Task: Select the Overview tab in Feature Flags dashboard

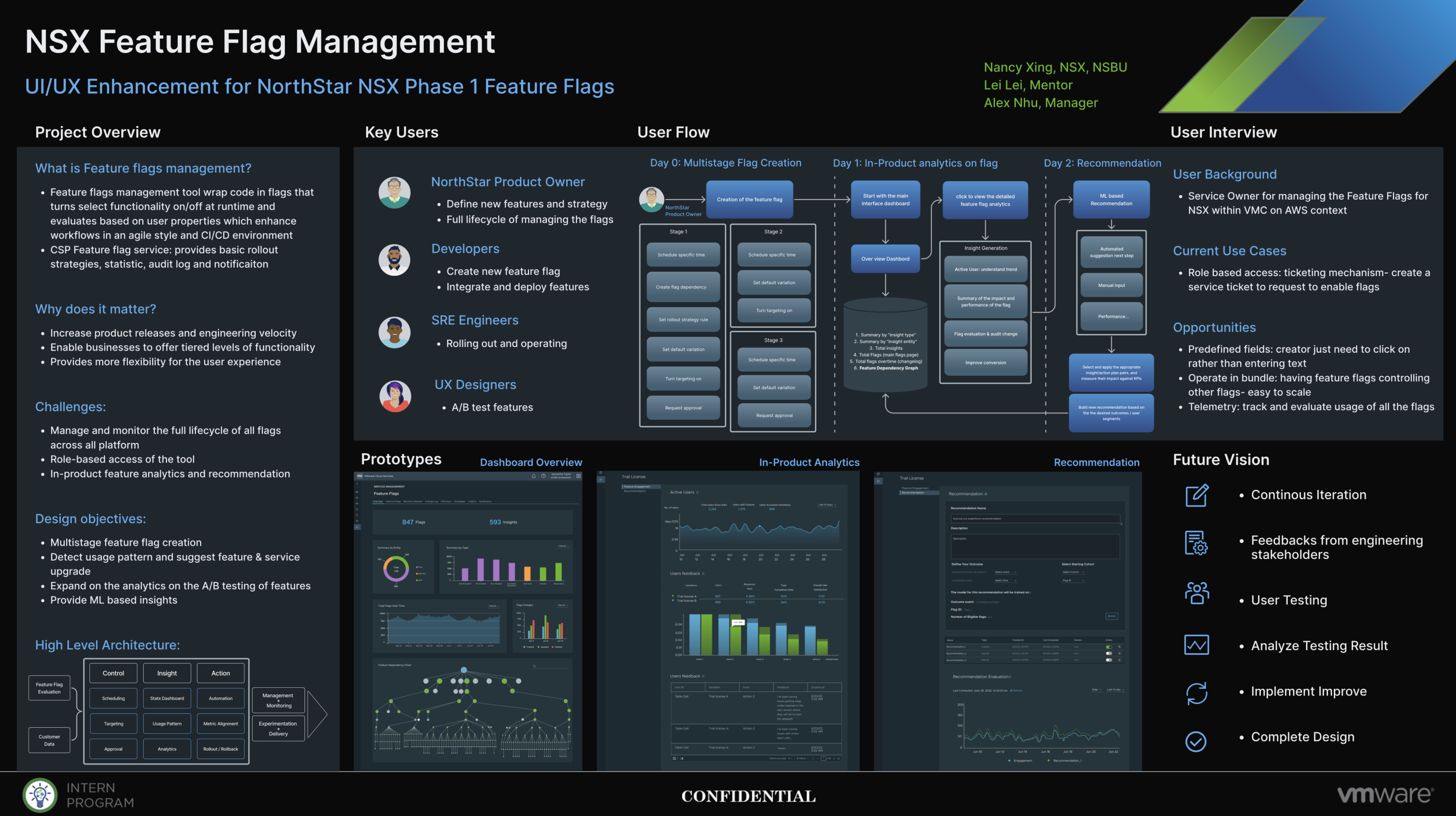Action: coord(378,502)
